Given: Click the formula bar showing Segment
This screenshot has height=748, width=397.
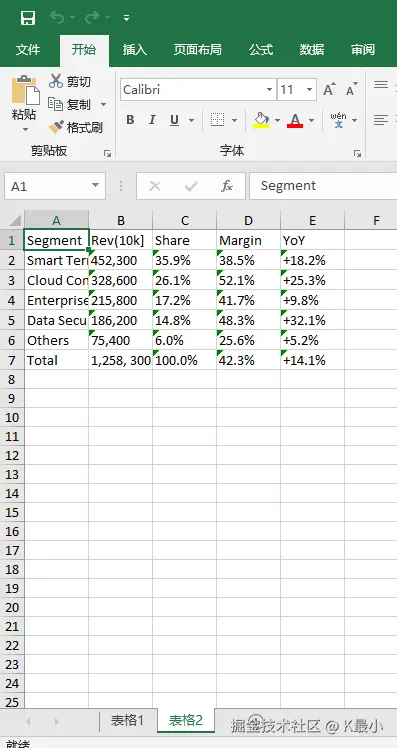Looking at the screenshot, I should tap(323, 186).
